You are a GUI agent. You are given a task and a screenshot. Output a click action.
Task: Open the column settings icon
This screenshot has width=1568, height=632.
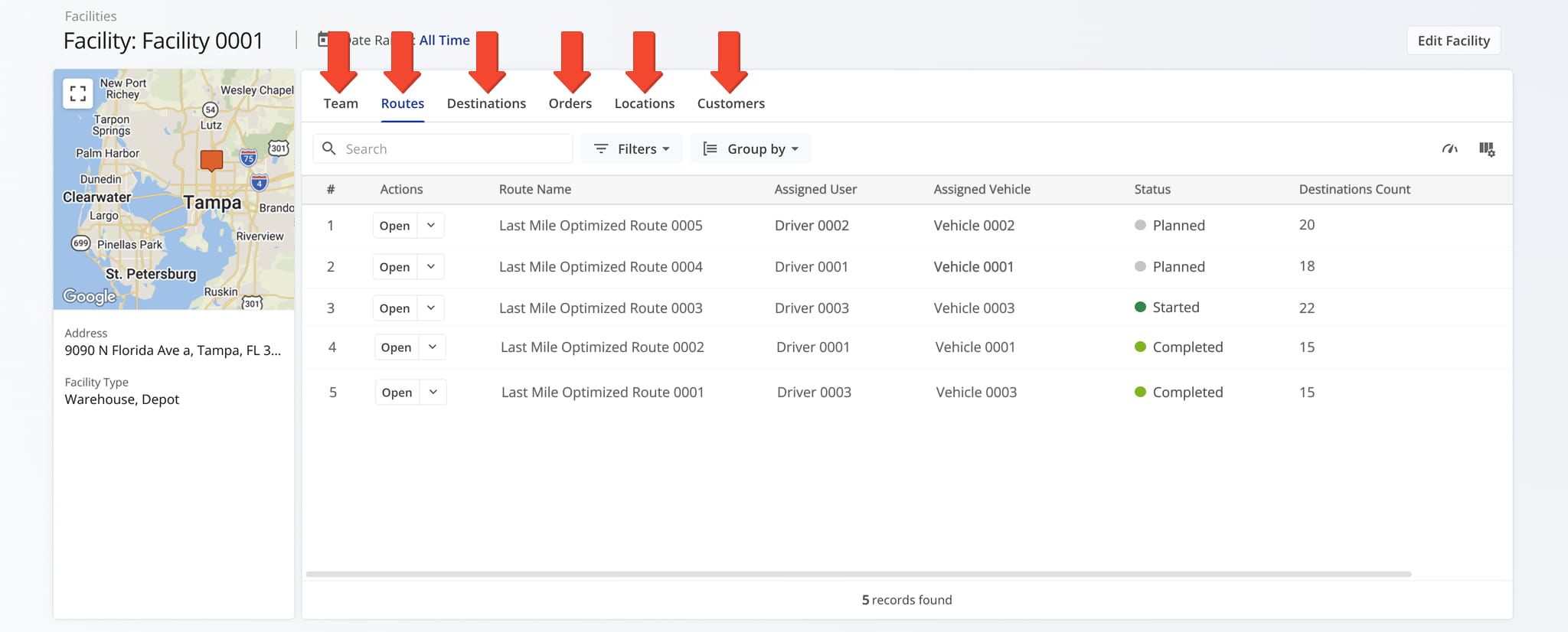1487,149
